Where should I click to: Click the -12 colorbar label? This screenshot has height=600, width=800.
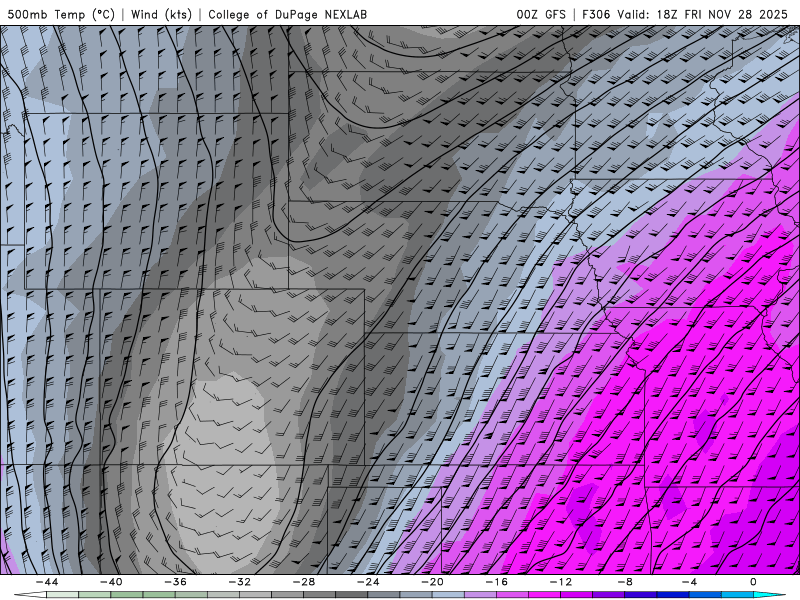click(x=561, y=582)
